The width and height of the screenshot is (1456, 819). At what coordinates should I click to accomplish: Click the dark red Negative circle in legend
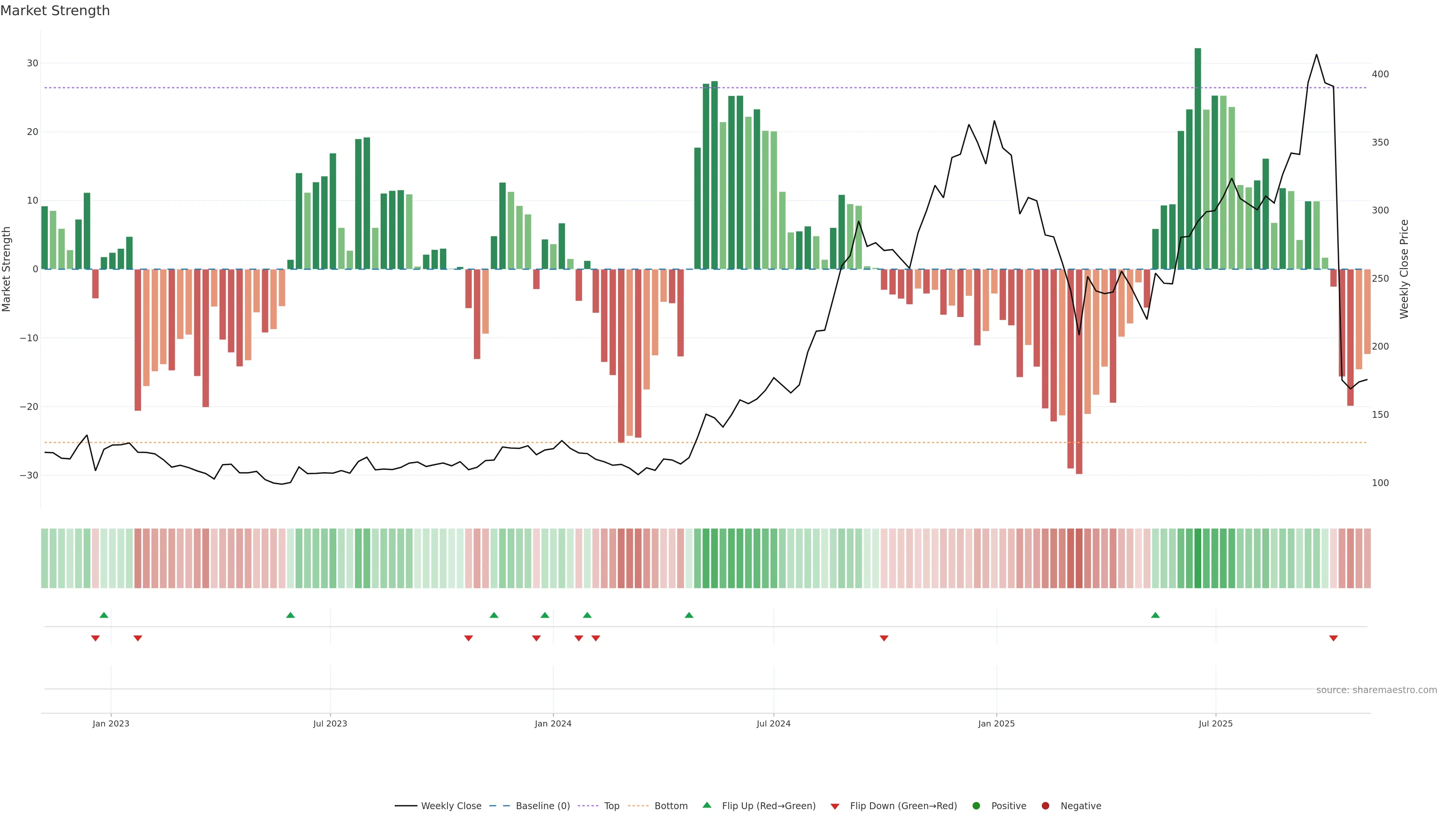point(1045,806)
